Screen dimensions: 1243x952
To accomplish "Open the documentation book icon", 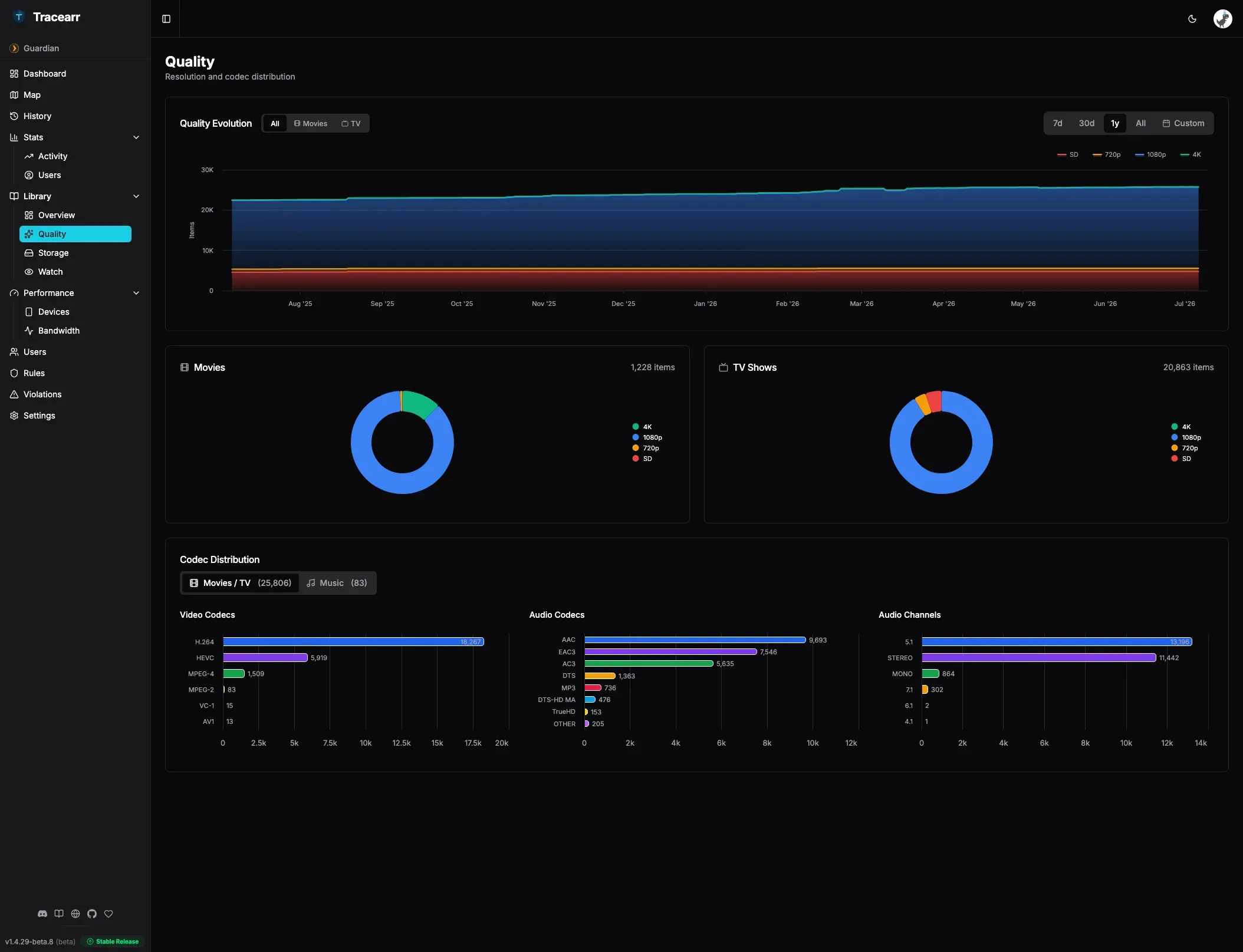I will point(59,914).
